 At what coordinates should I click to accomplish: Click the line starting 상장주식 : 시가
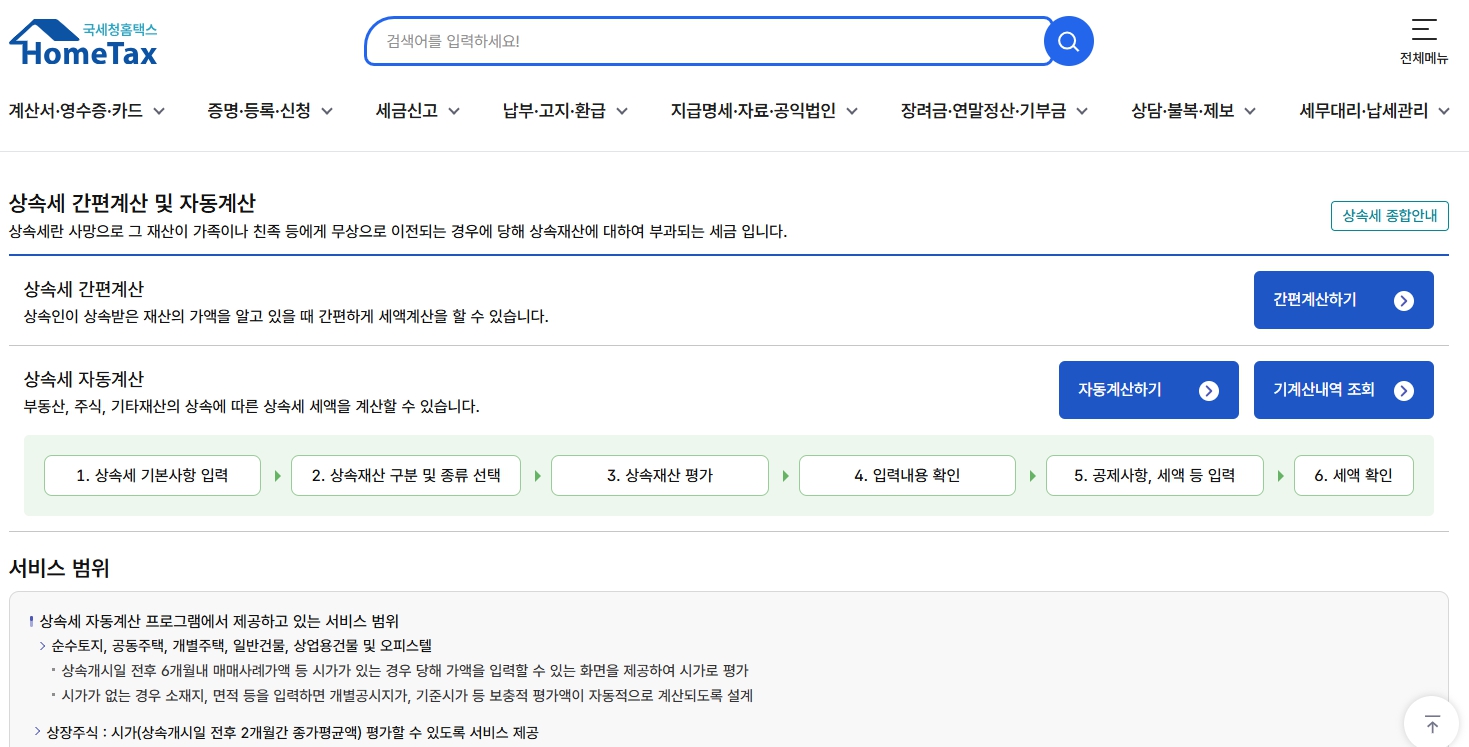(x=292, y=733)
